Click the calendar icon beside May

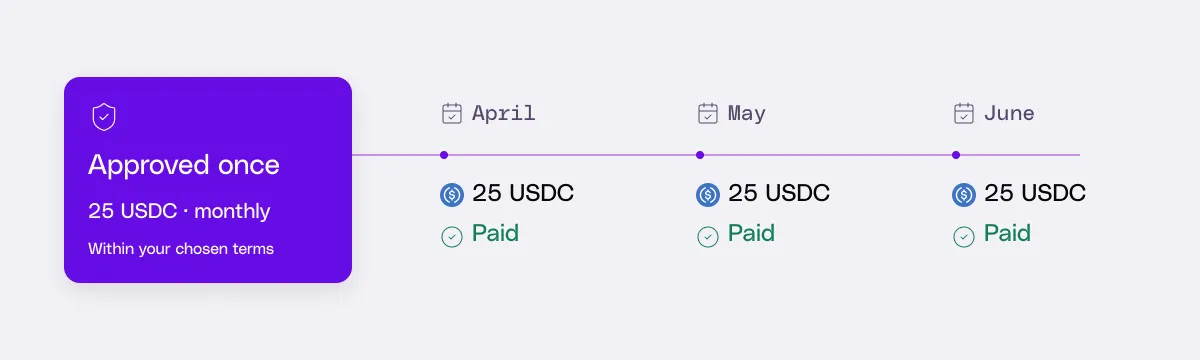point(708,113)
